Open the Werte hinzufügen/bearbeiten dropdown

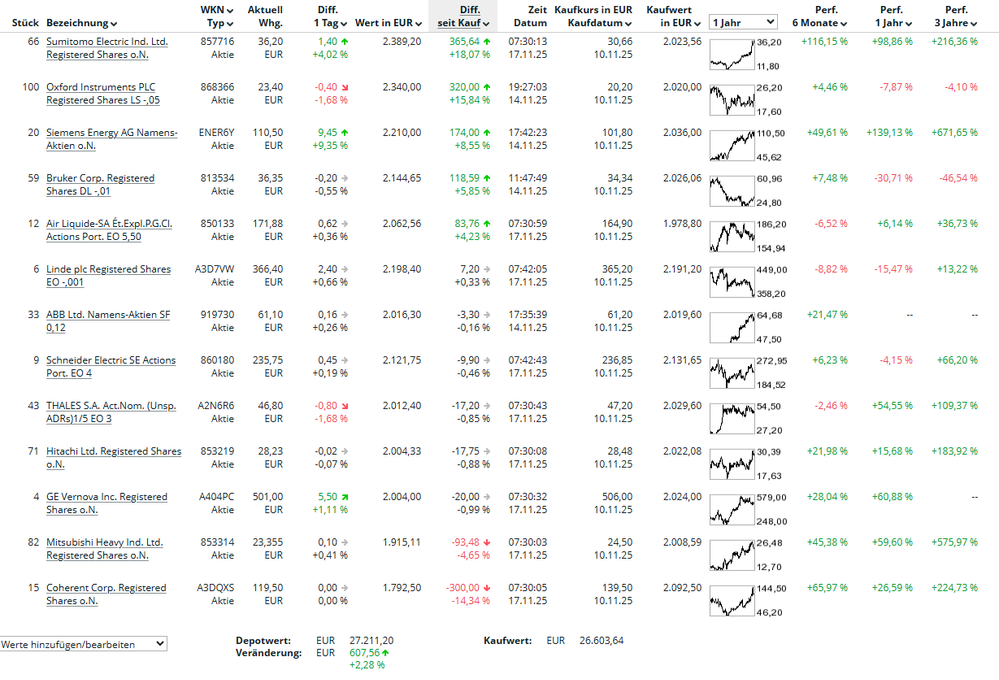[x=83, y=644]
